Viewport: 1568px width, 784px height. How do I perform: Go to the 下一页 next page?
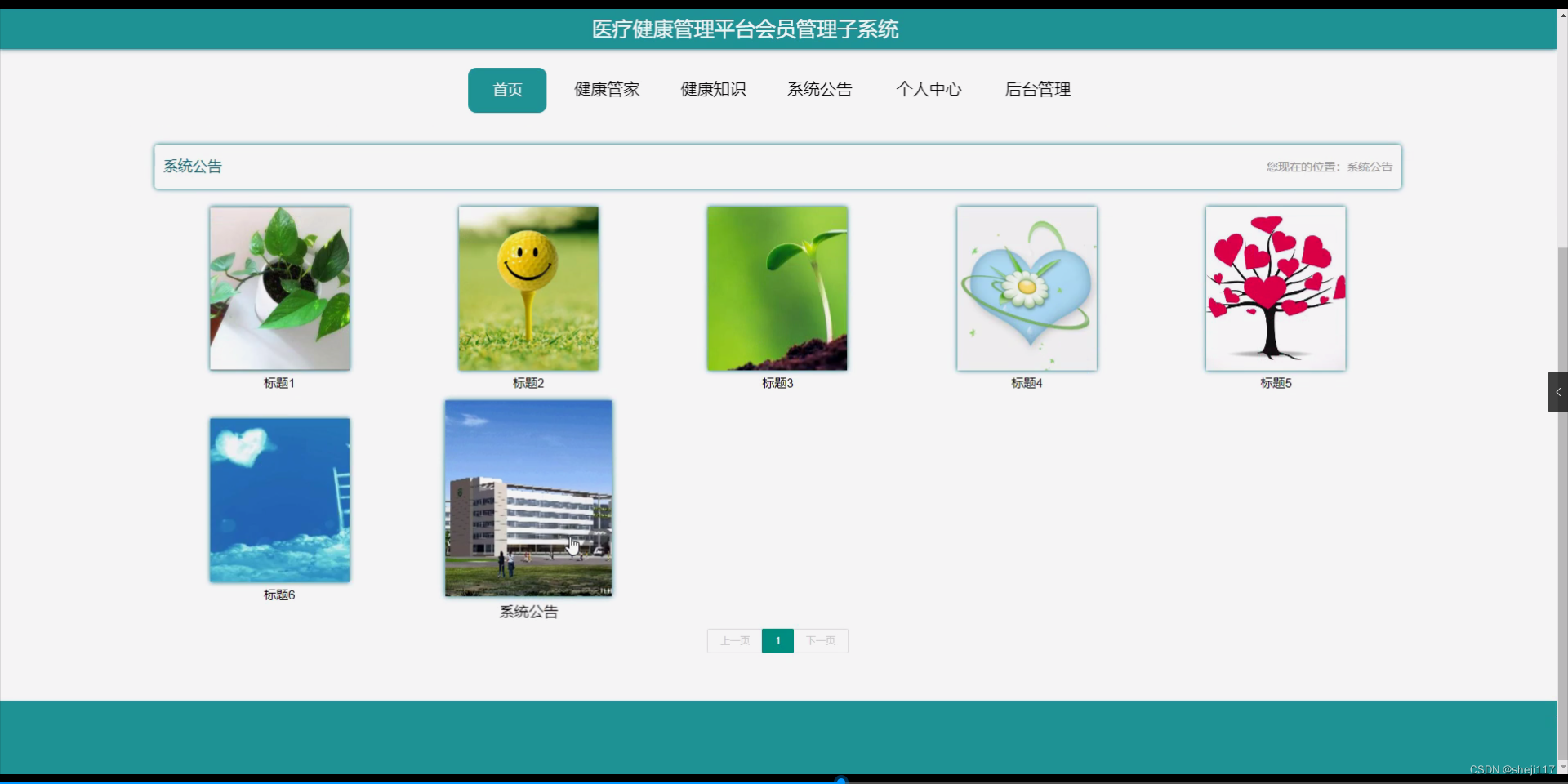(820, 640)
